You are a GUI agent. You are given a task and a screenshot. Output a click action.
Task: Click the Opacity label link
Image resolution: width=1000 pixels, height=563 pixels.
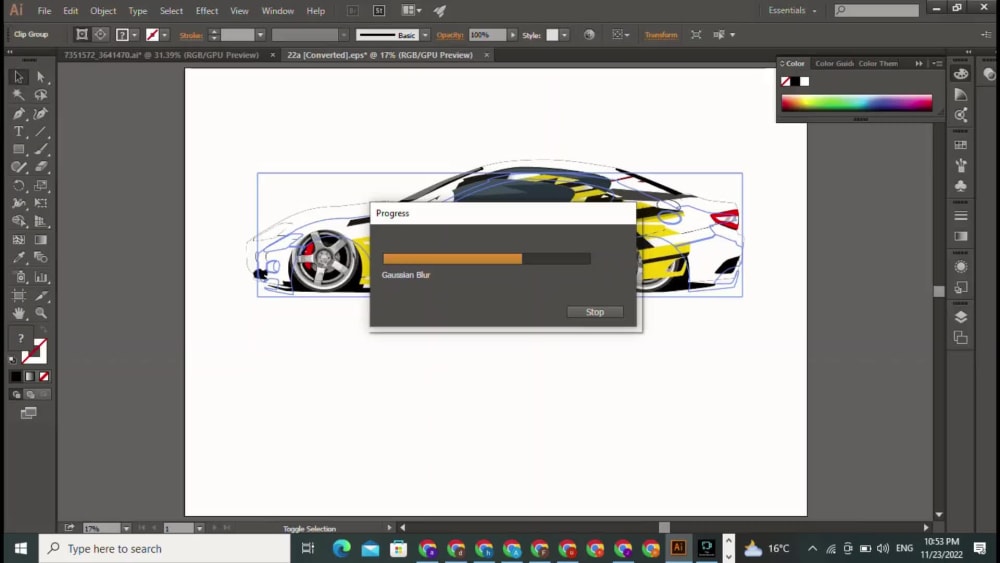[x=450, y=35]
